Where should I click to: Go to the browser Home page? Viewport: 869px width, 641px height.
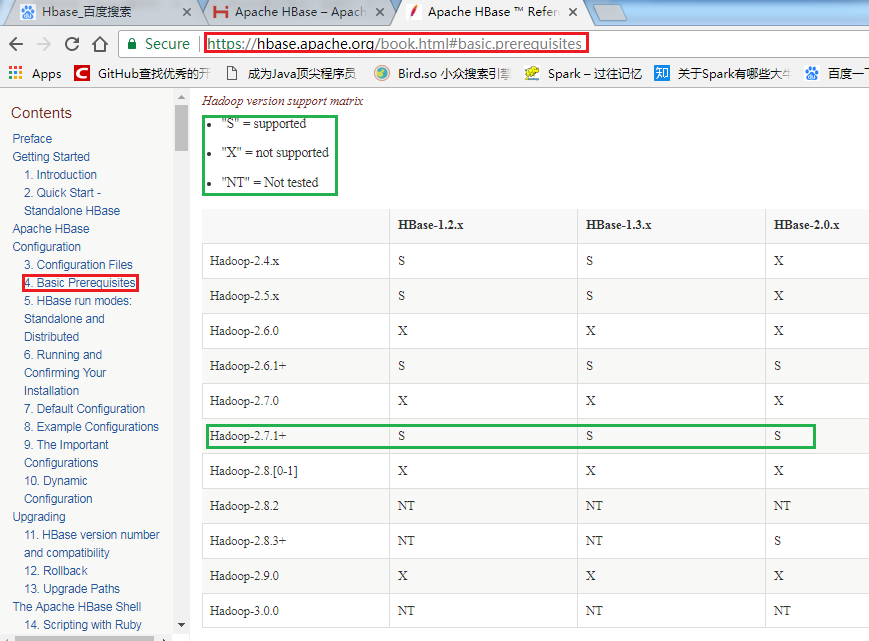pyautogui.click(x=100, y=44)
